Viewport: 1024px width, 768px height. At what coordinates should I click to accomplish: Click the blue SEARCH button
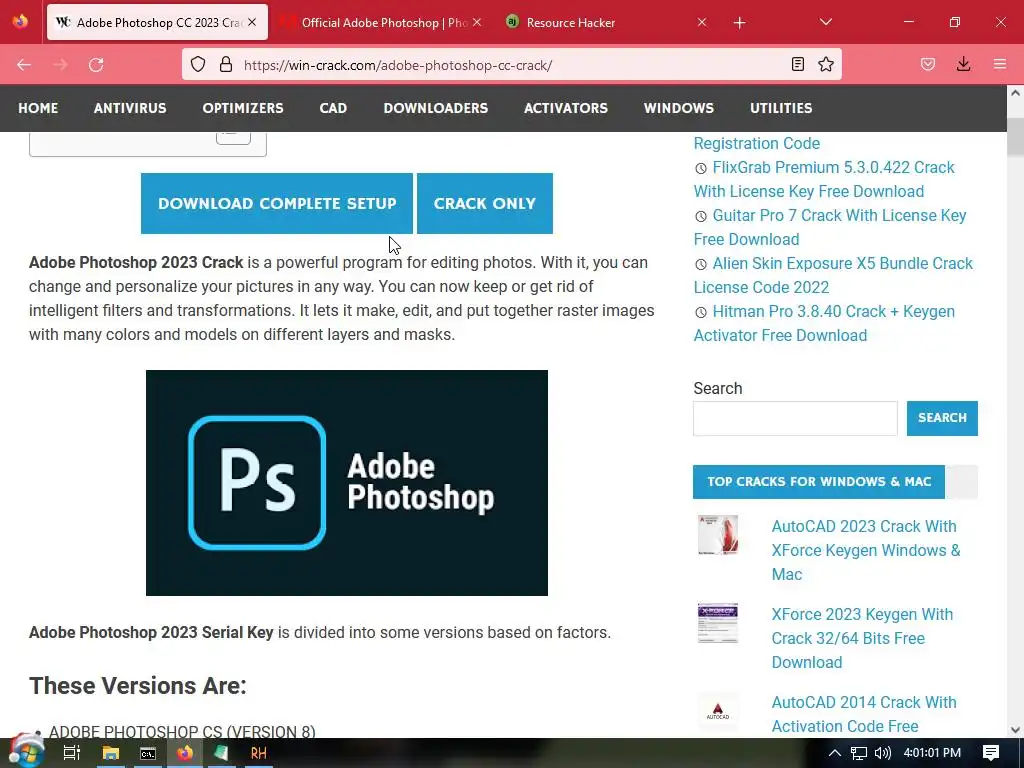click(942, 418)
